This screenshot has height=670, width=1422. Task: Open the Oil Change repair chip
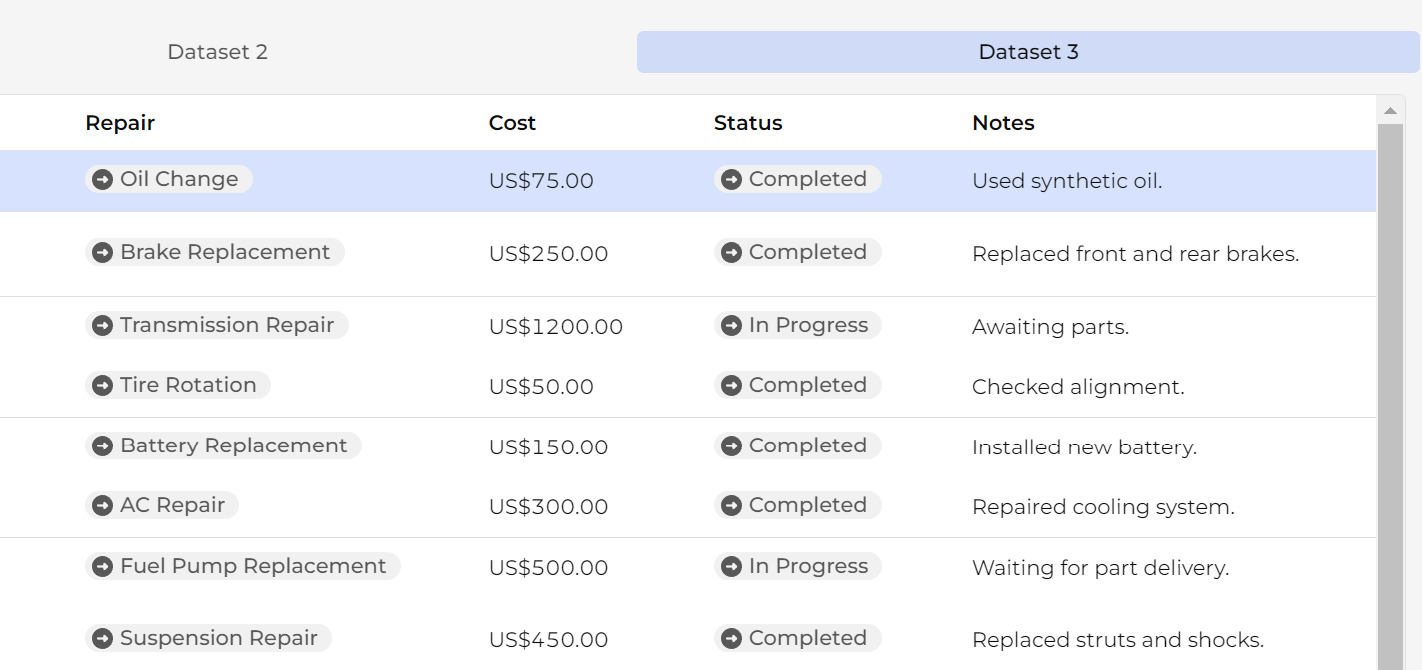point(169,179)
